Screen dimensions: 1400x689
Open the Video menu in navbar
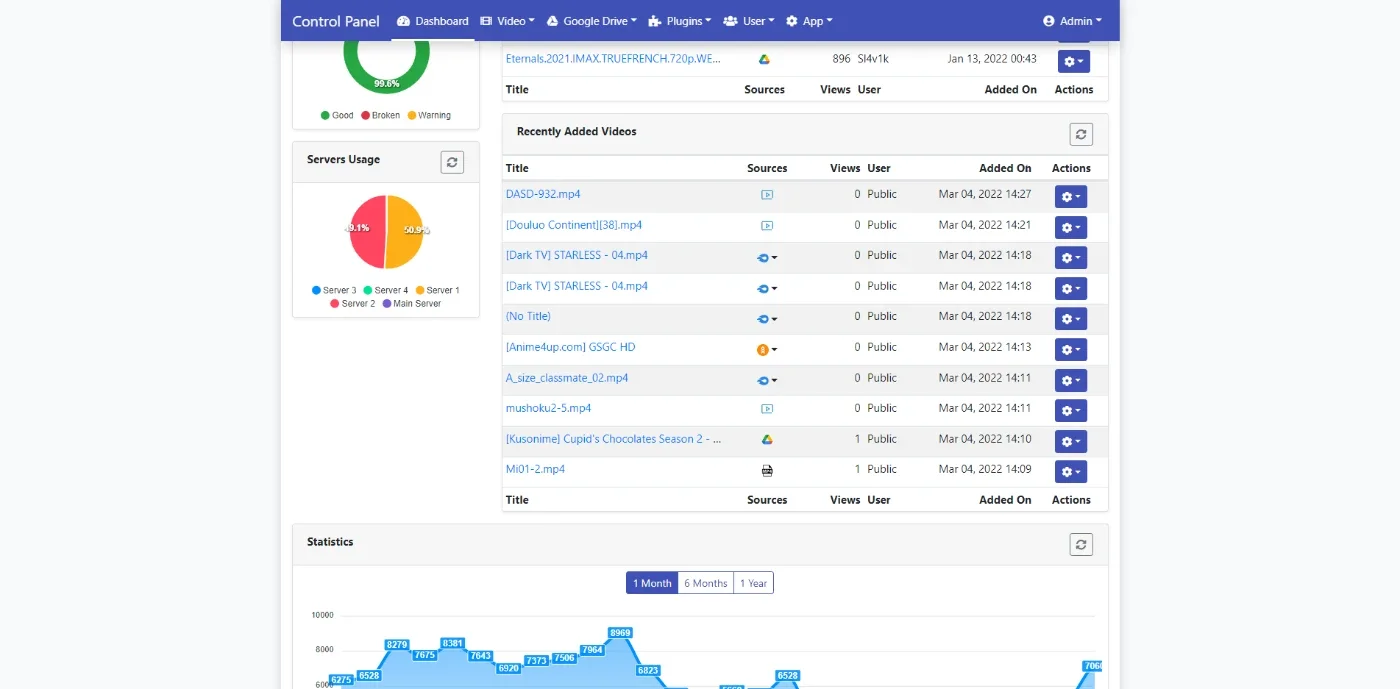507,21
